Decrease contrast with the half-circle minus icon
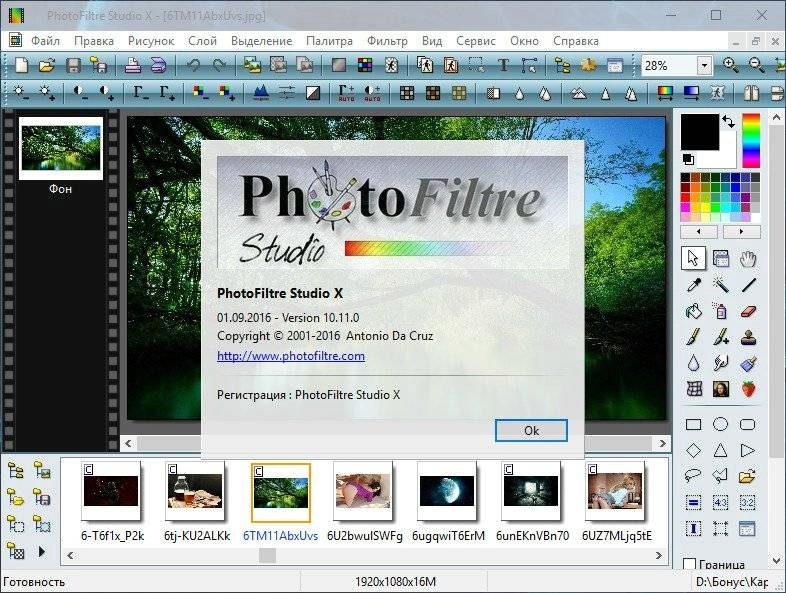The image size is (786, 593). click(80, 93)
